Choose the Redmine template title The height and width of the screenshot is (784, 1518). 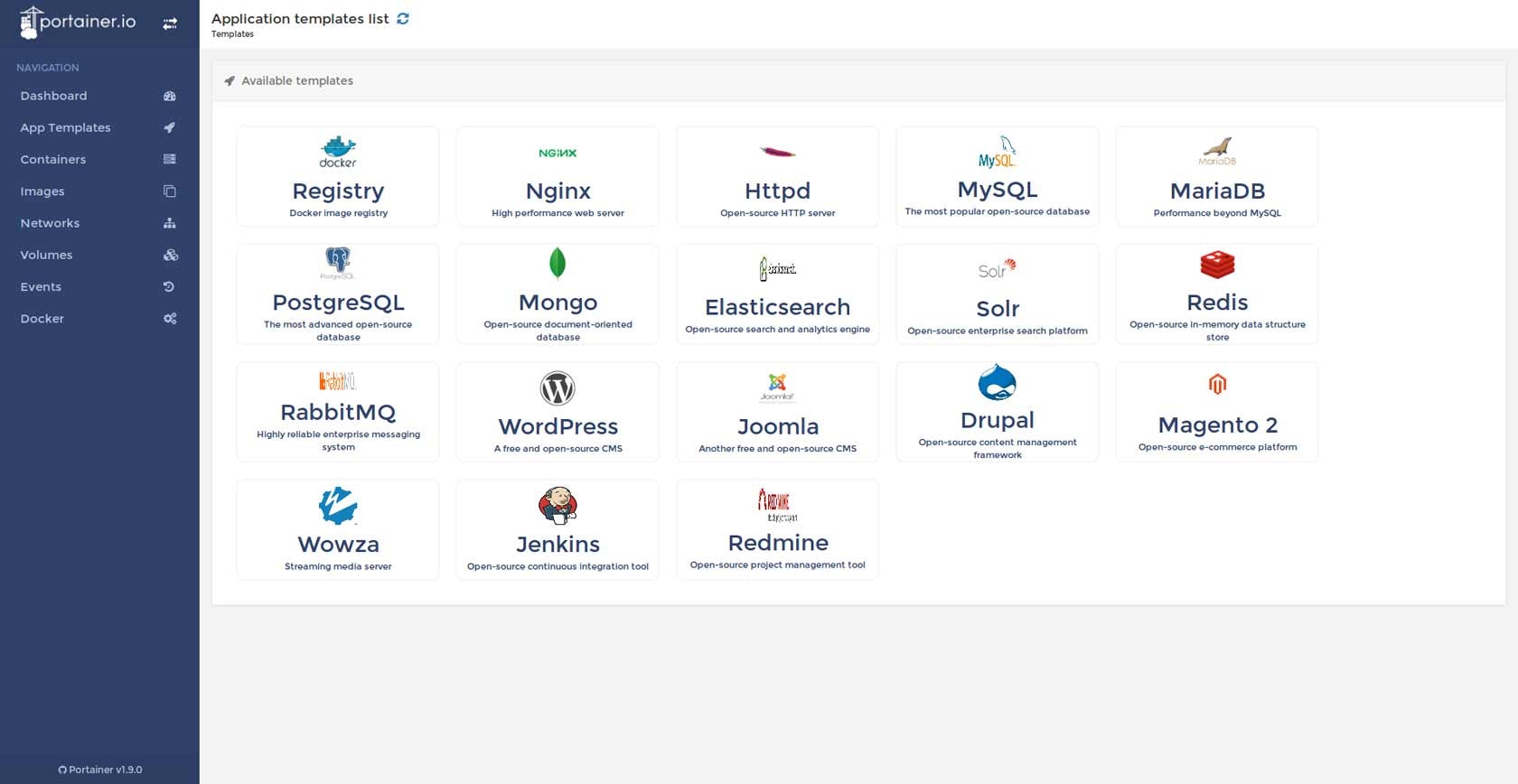[777, 543]
